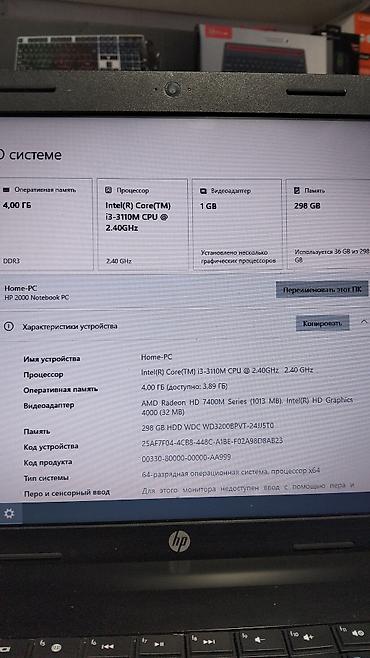Select the processor icon in Процессор card

(108, 190)
